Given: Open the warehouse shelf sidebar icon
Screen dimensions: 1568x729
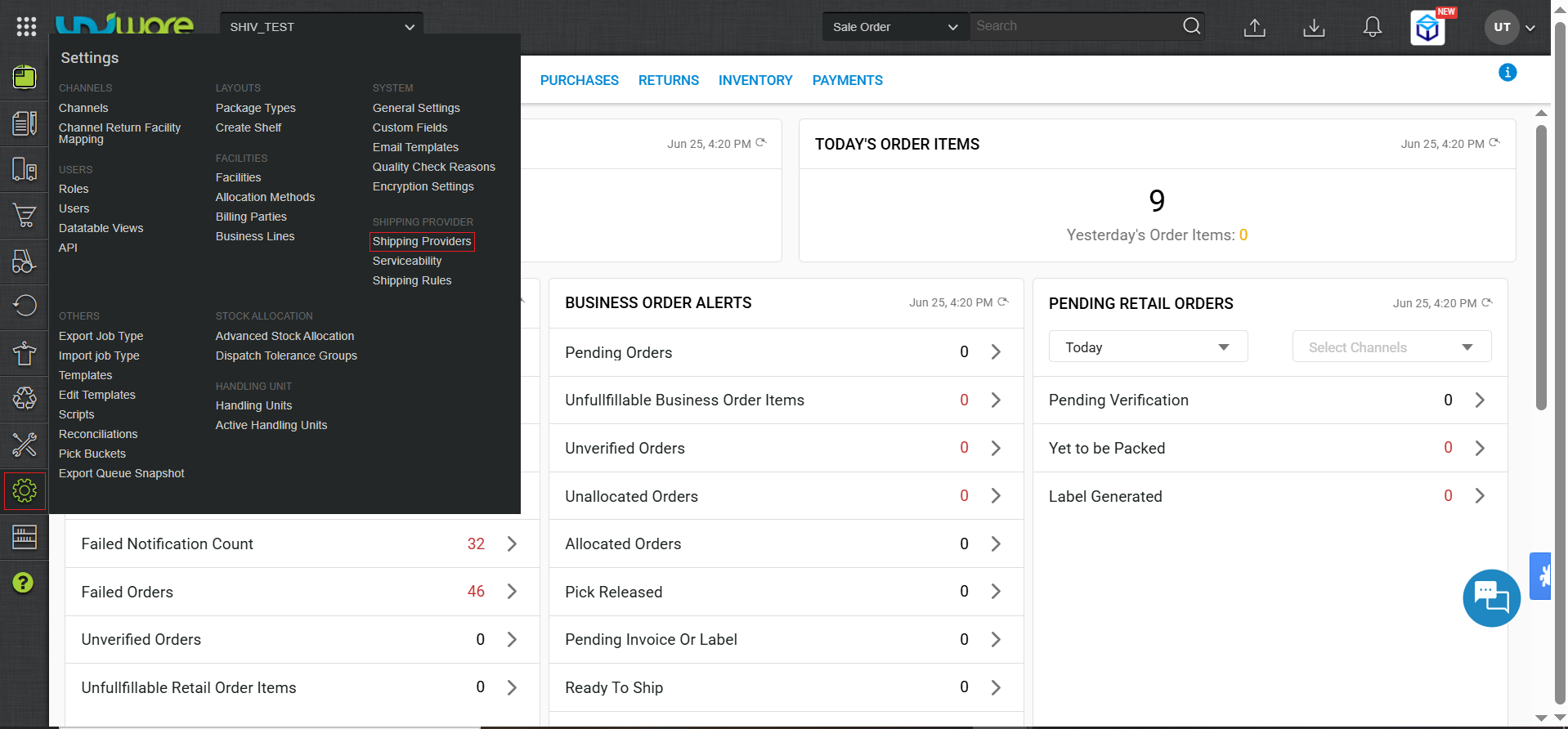Looking at the screenshot, I should pyautogui.click(x=25, y=537).
